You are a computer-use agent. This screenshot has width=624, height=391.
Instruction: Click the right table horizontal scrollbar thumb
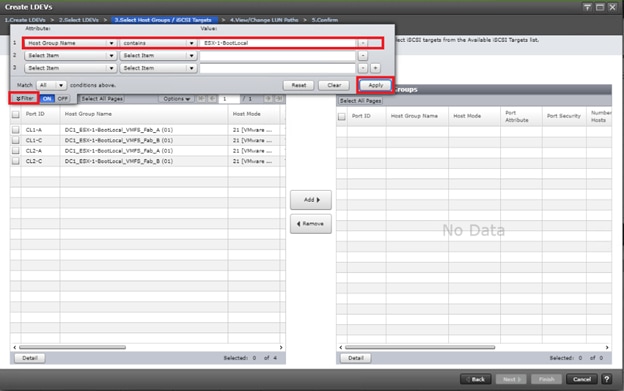click(x=420, y=347)
